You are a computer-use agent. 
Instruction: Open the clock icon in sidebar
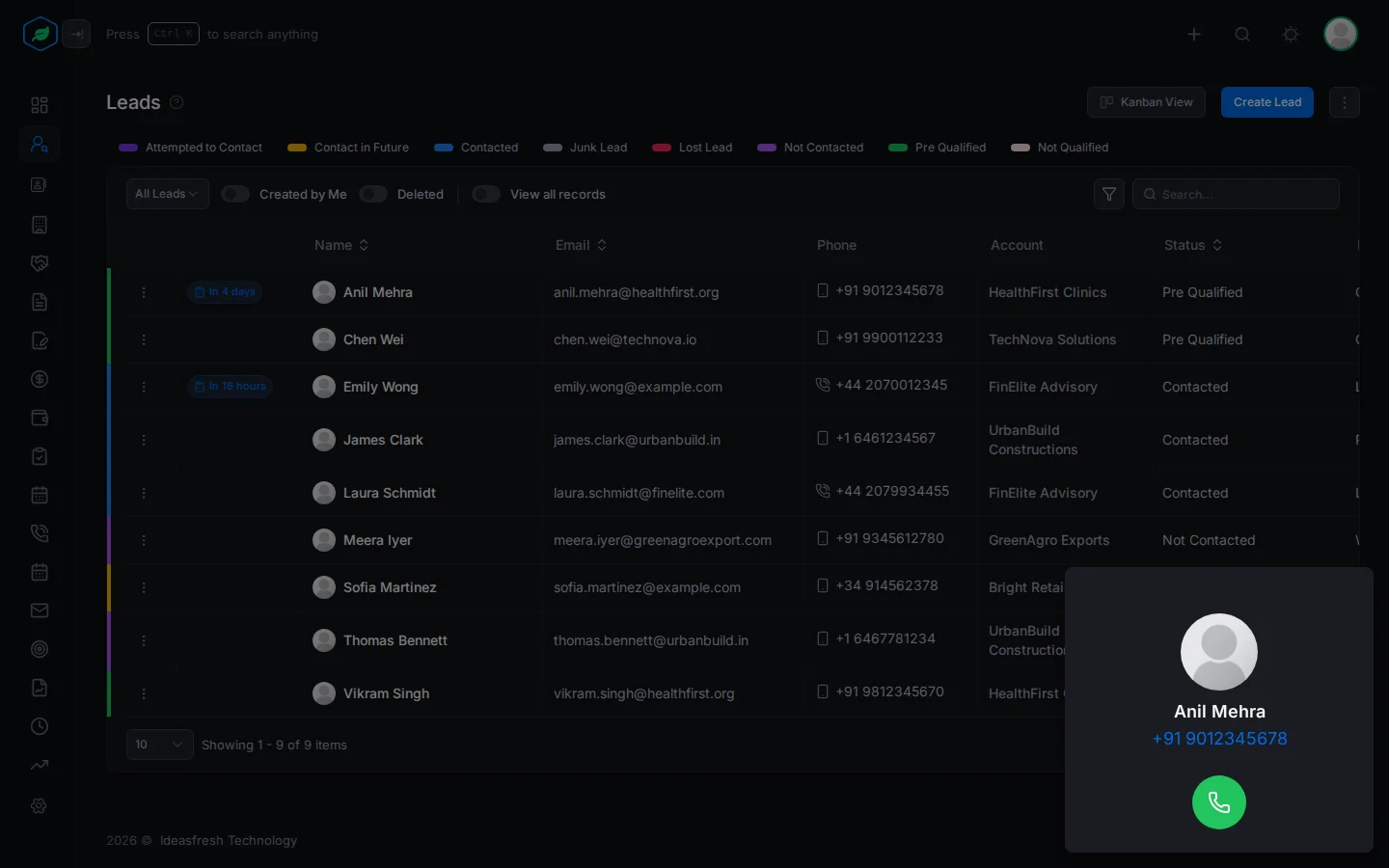click(40, 726)
